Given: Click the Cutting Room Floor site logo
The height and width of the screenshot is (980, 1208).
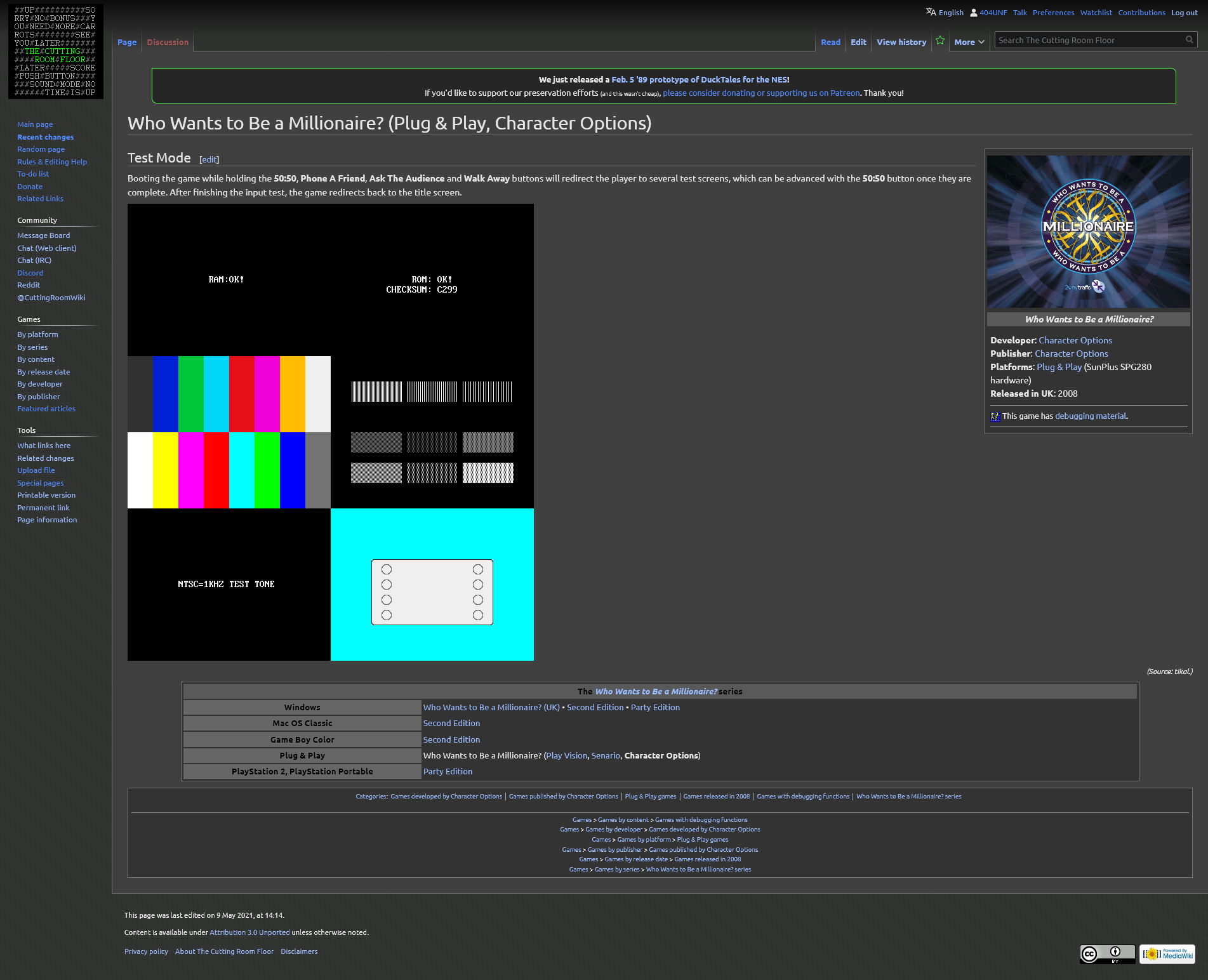Looking at the screenshot, I should click(x=56, y=51).
